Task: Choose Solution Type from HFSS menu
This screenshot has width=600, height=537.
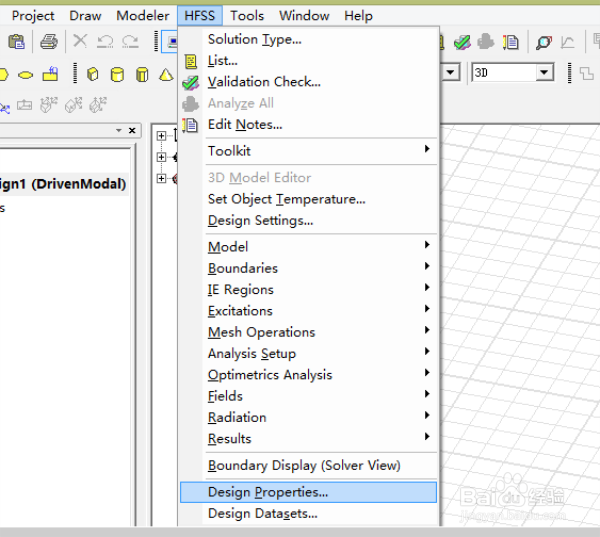Action: (308, 39)
